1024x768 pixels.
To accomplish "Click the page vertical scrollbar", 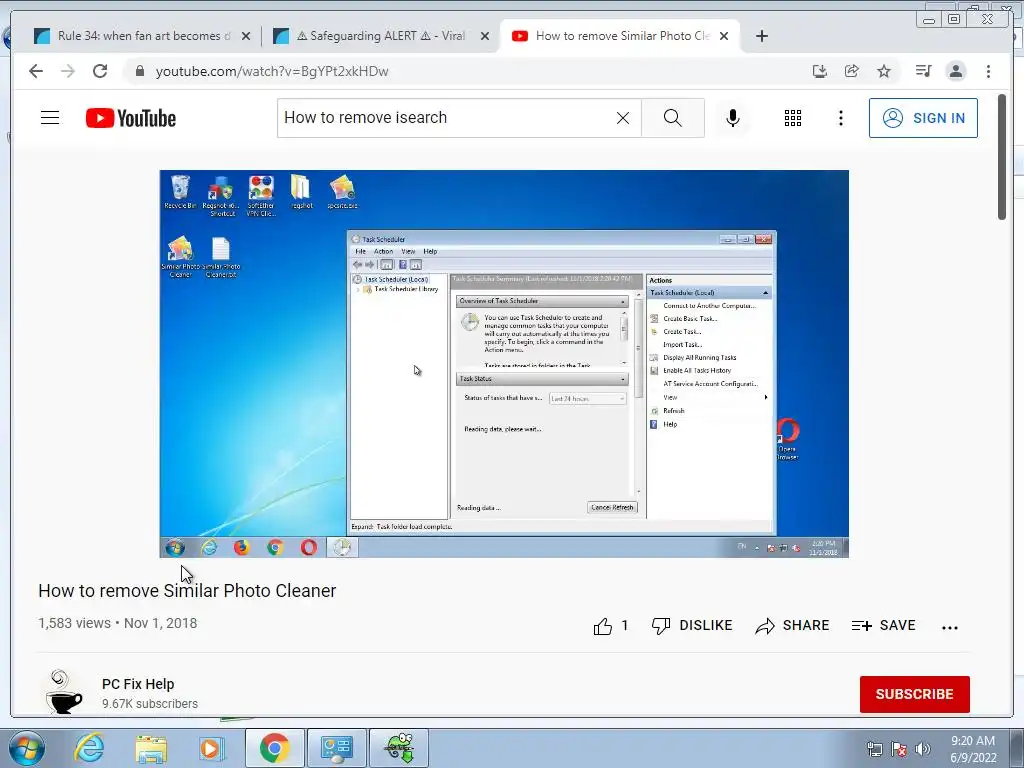I will (1002, 157).
